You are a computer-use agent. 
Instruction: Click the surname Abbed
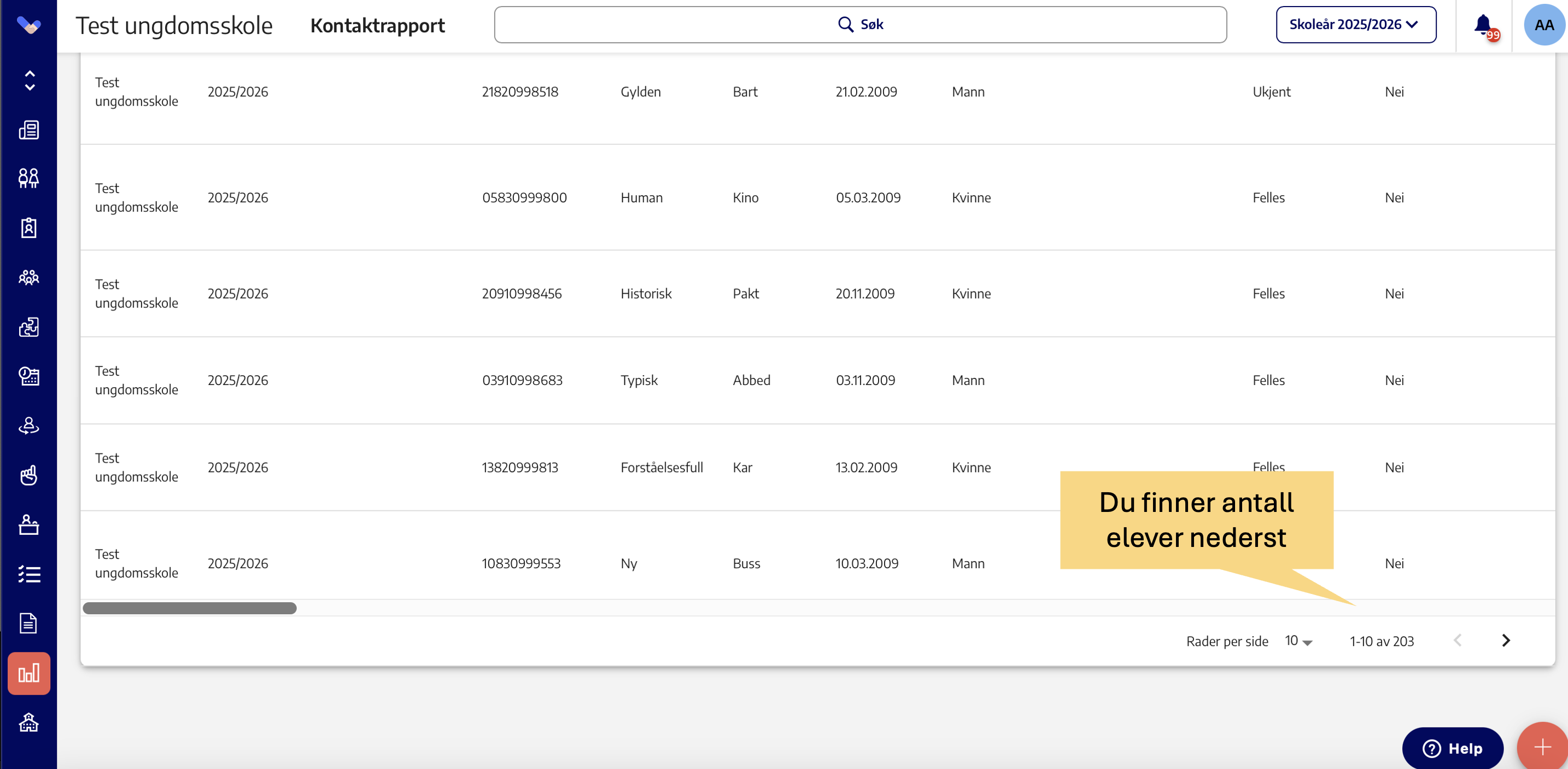point(752,381)
